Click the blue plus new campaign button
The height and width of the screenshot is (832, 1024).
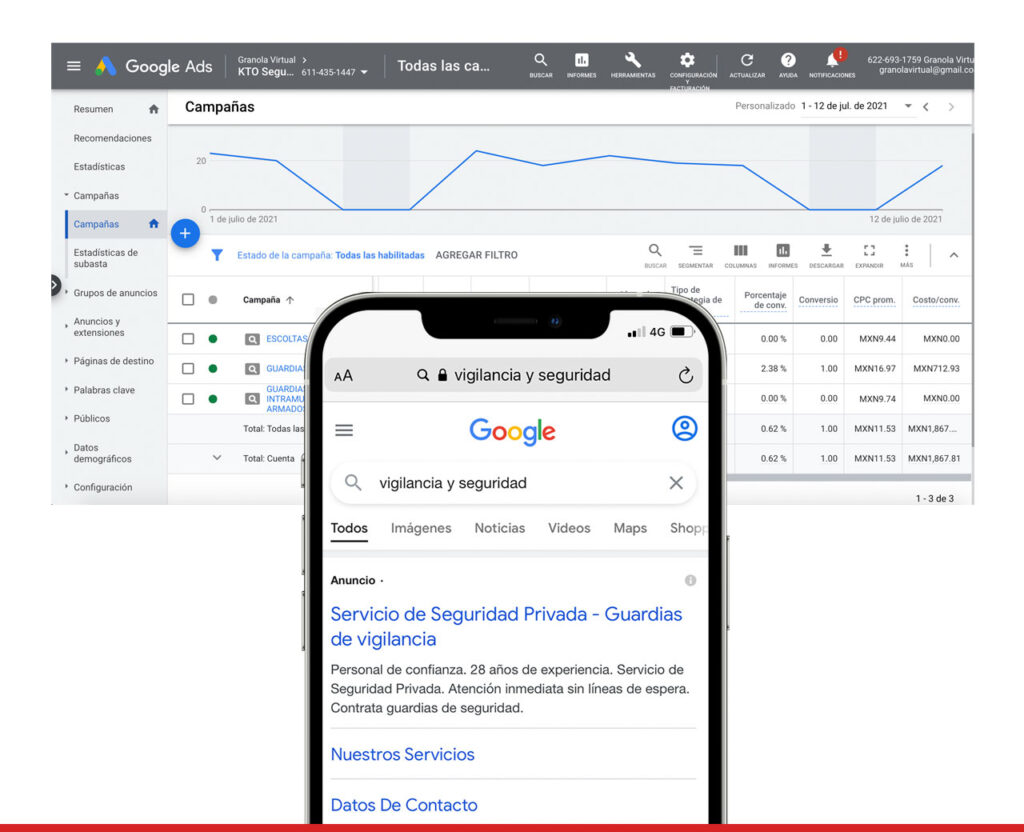point(185,233)
